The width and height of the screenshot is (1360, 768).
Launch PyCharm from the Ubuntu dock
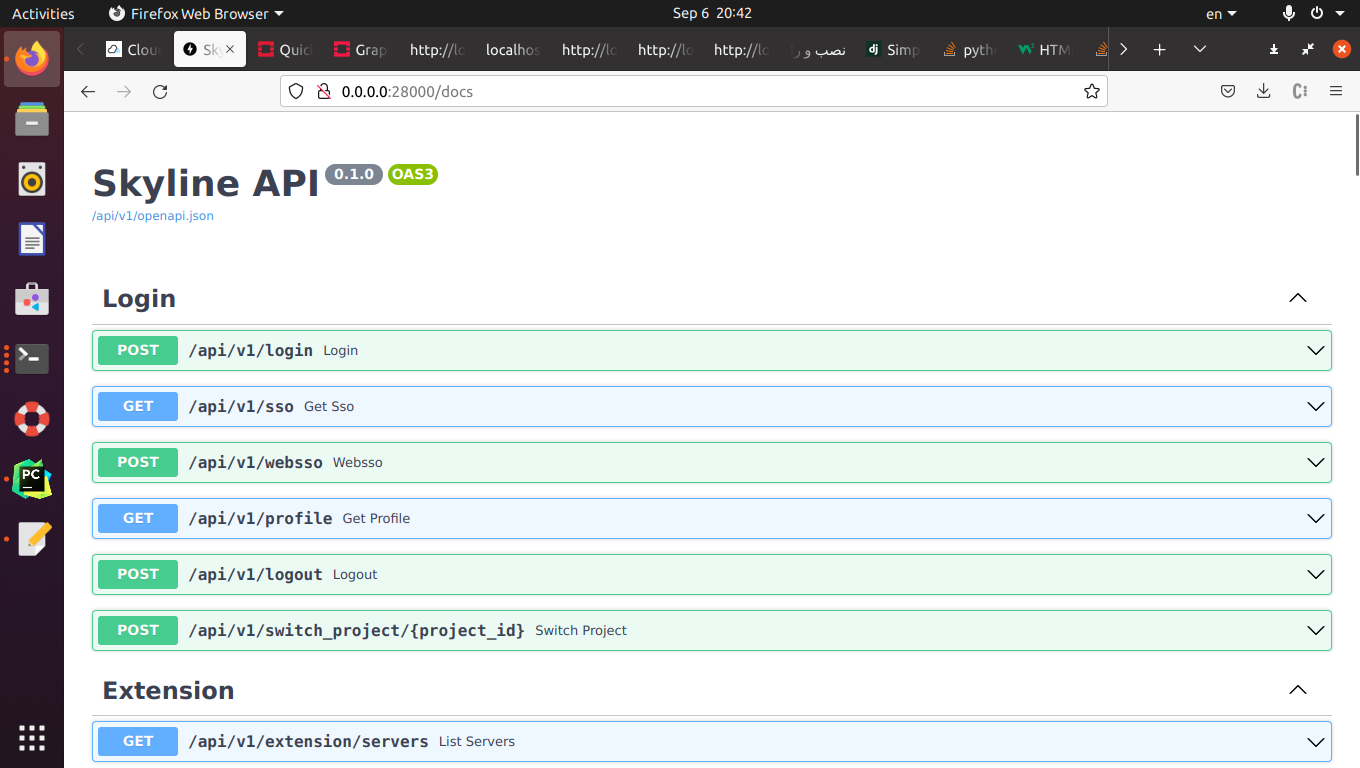[32, 480]
